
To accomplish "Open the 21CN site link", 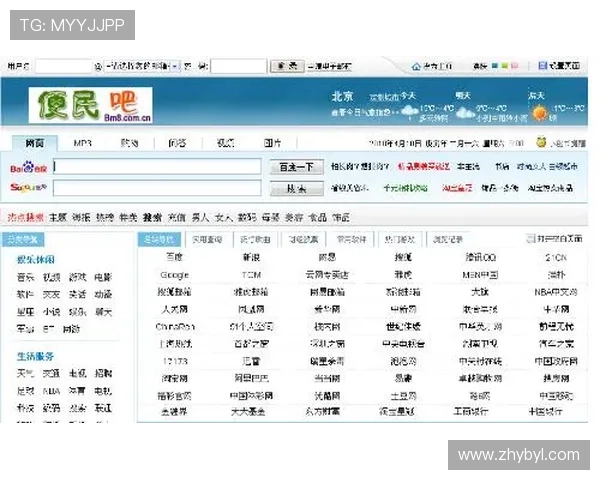I will tap(556, 258).
